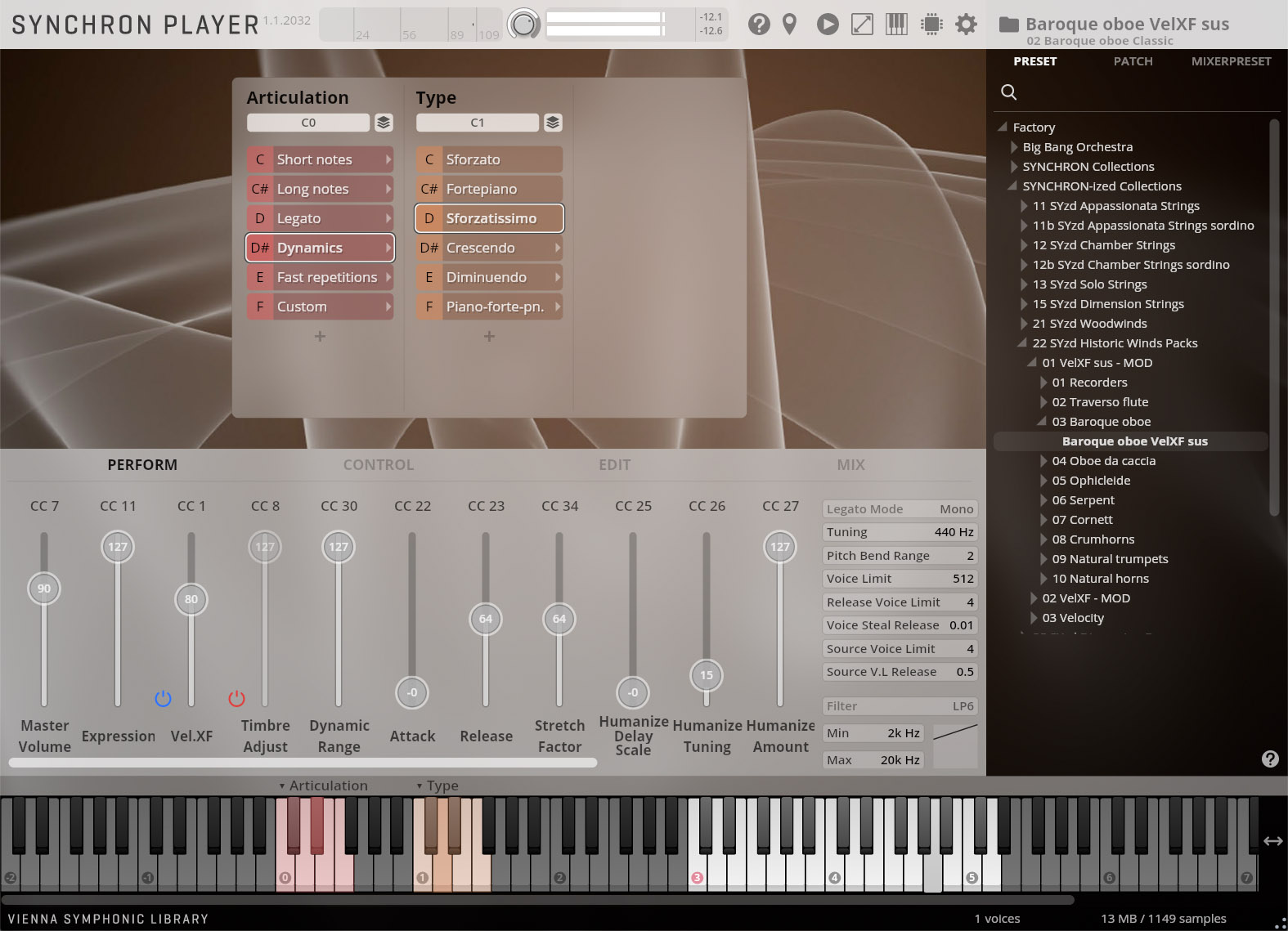Expand SYNCHRON Collections folder
Image resolution: width=1288 pixels, height=931 pixels.
(x=1014, y=167)
